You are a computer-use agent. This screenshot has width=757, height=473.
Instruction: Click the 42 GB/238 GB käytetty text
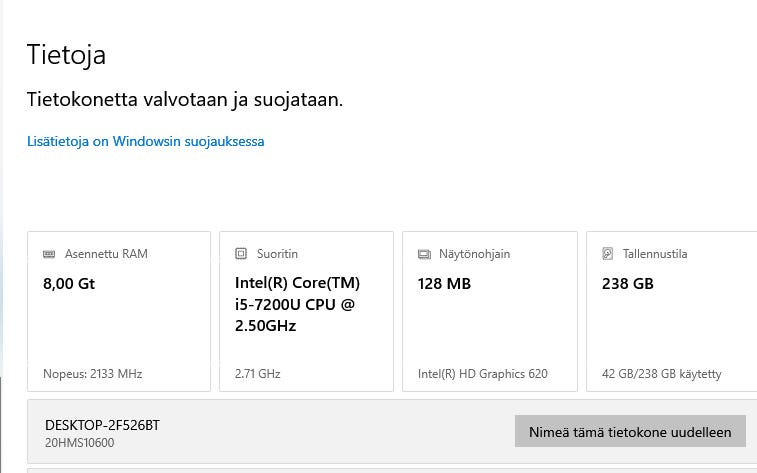pyautogui.click(x=661, y=374)
